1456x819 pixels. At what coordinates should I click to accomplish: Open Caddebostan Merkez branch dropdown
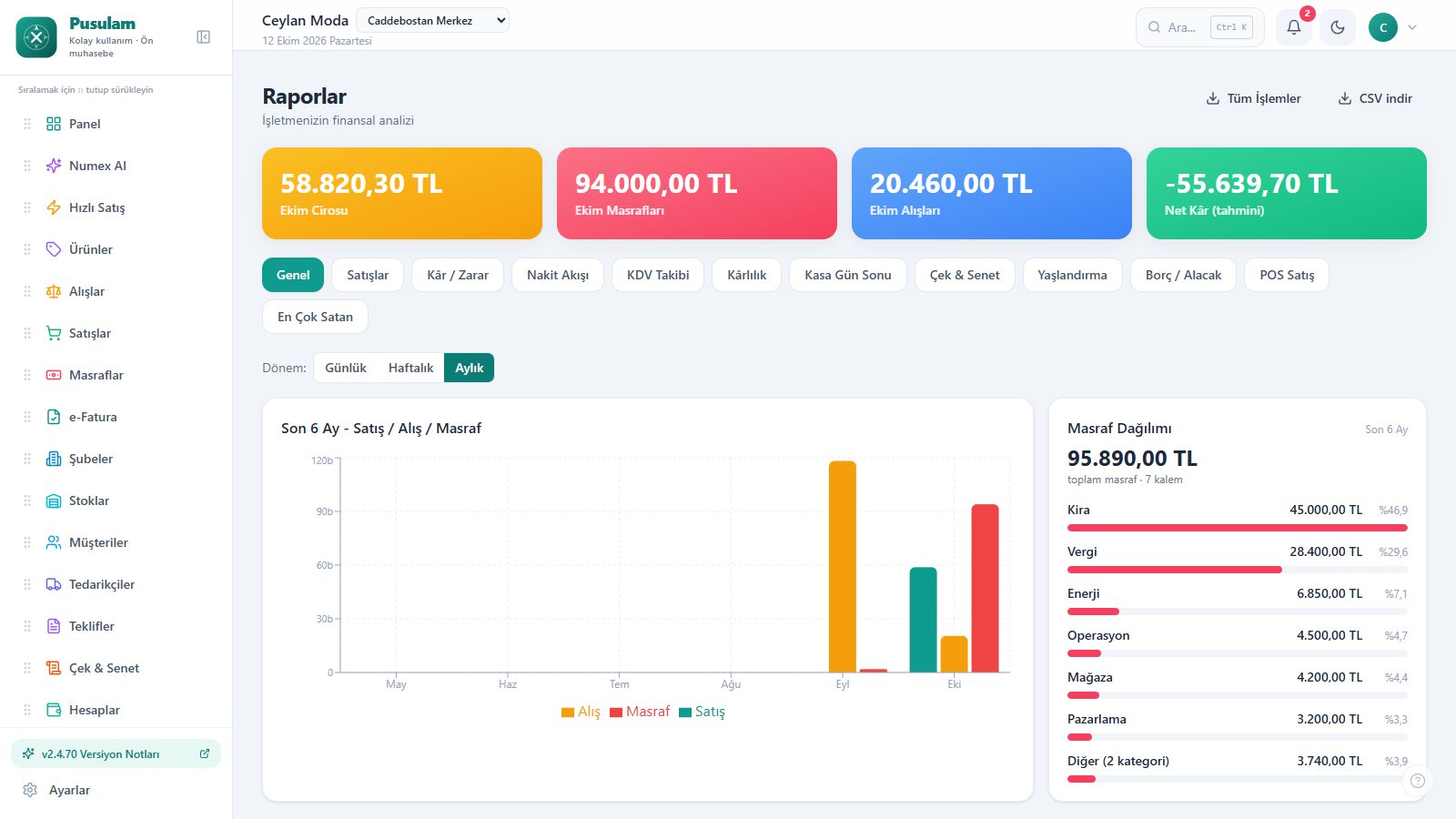click(432, 20)
